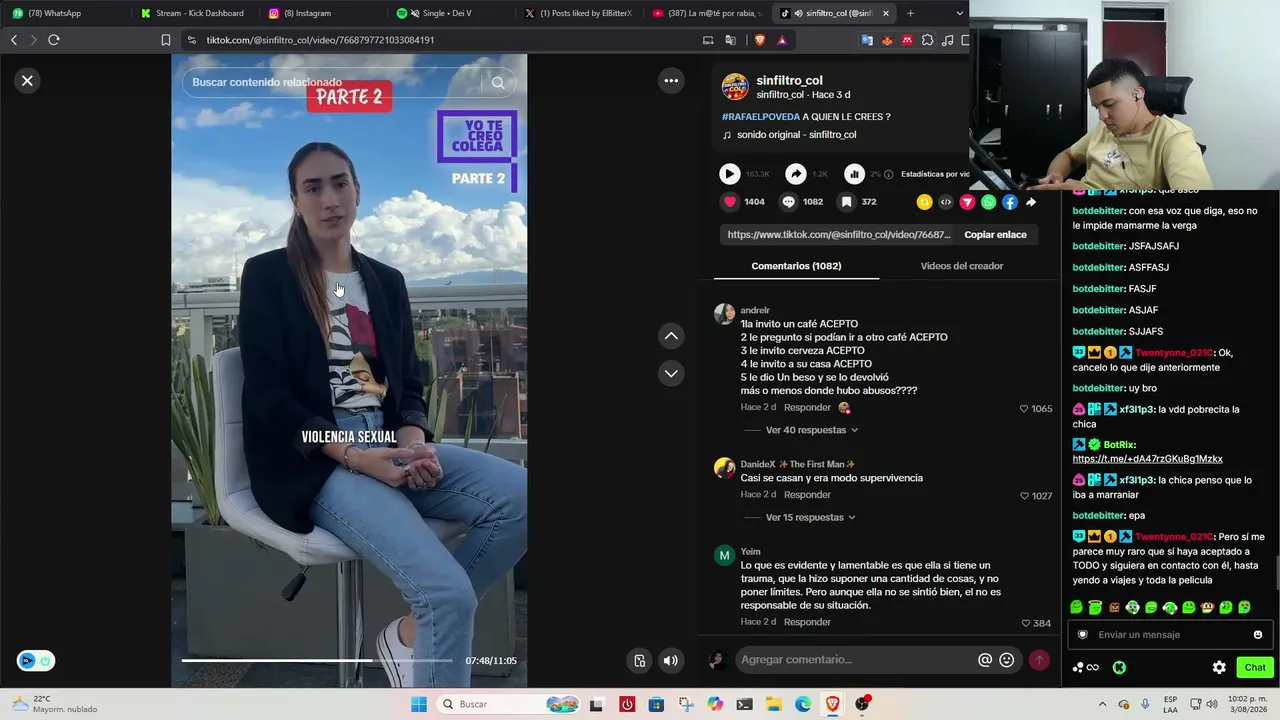Click the 'Enviar un mensaje' chat input
1280x720 pixels.
1168,635
